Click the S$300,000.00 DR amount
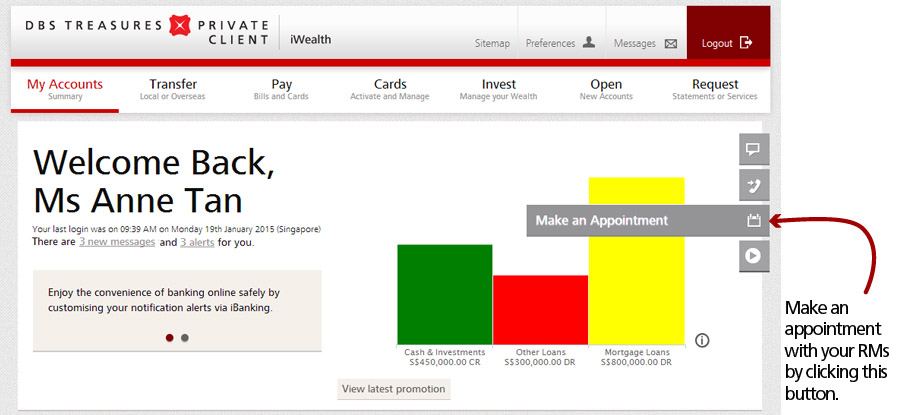 540,362
